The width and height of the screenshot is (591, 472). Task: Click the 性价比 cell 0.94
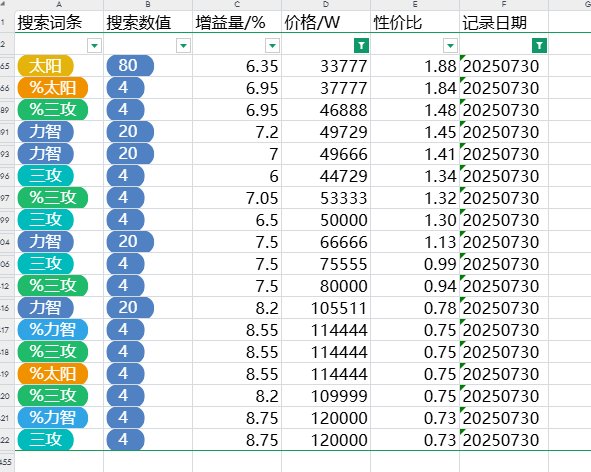click(x=415, y=286)
